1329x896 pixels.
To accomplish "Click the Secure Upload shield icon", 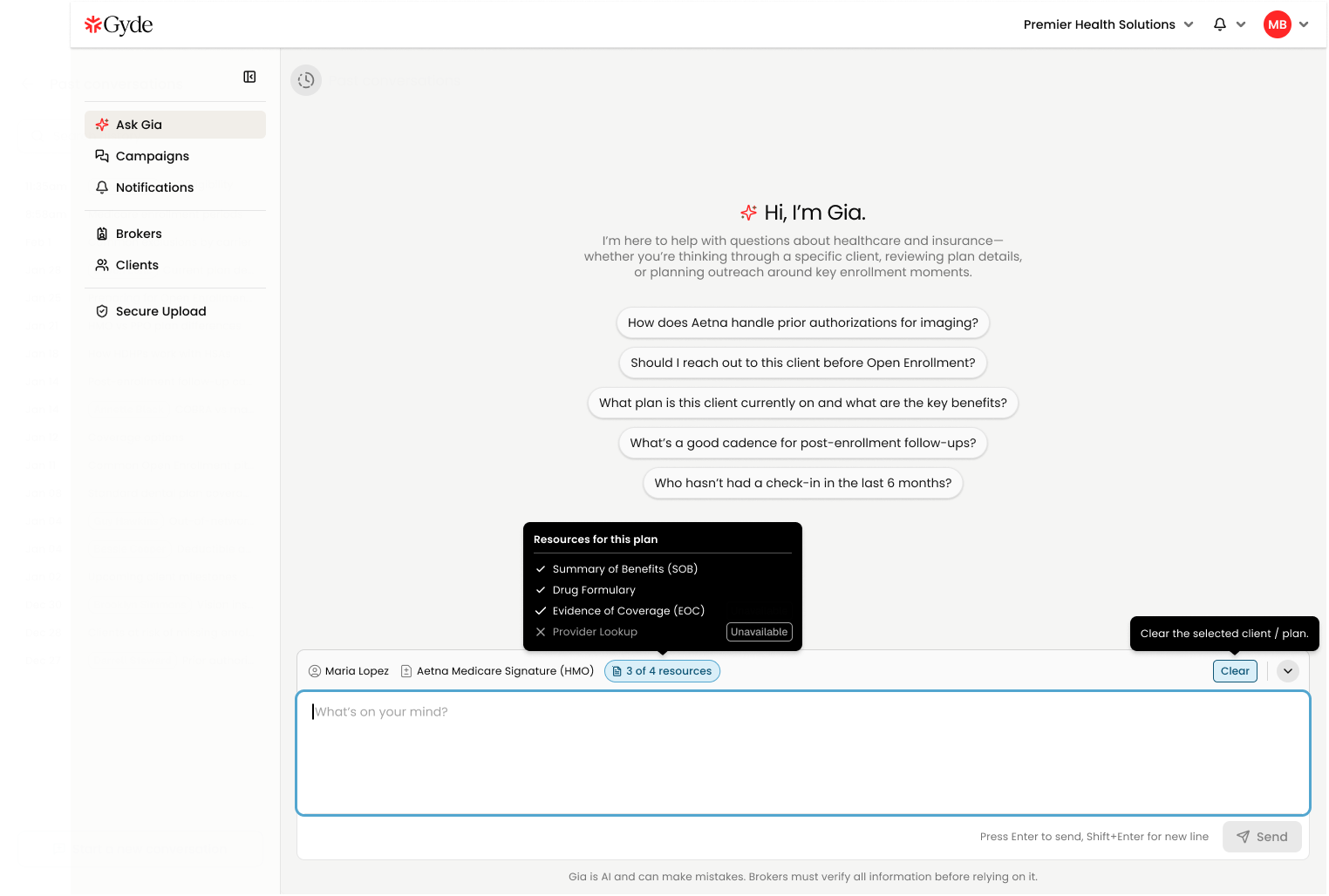I will [x=102, y=311].
